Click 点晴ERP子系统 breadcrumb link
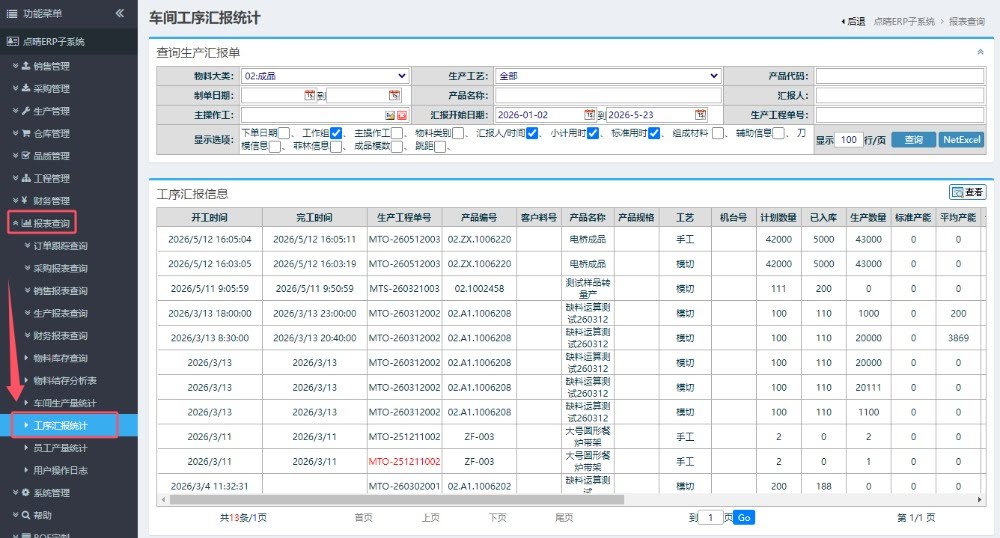Screen dimensions: 1000x538 [904, 21]
